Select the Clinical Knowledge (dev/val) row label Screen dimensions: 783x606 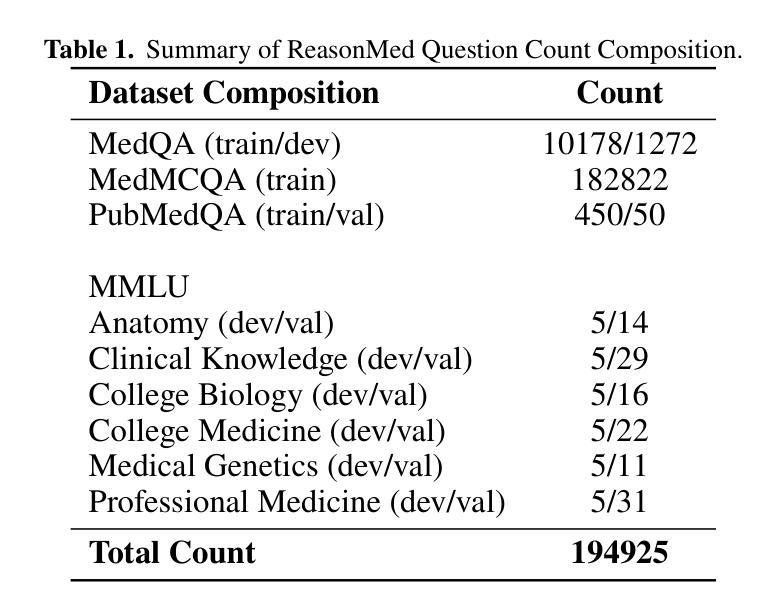coord(280,358)
